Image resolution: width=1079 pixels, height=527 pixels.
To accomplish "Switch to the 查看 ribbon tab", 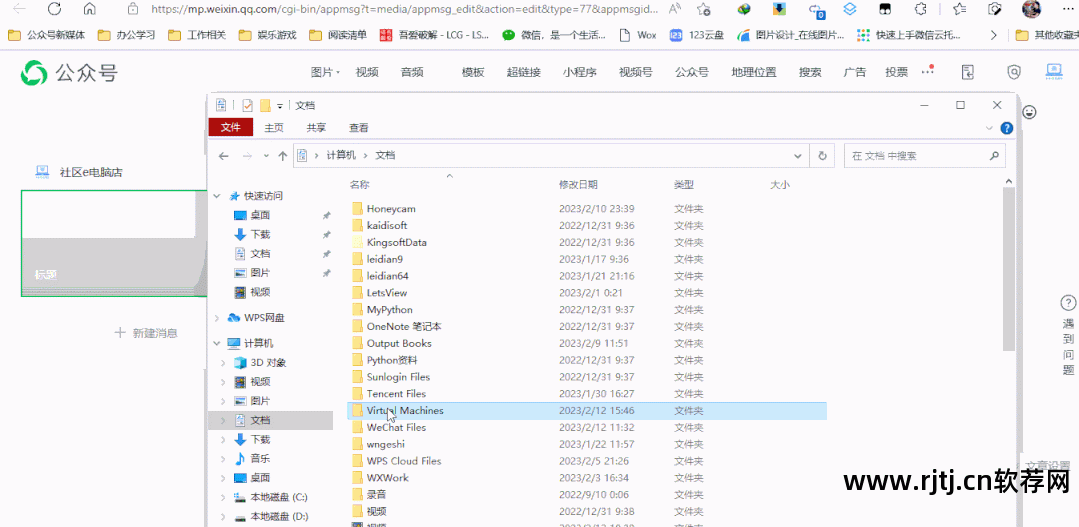I will tap(358, 128).
